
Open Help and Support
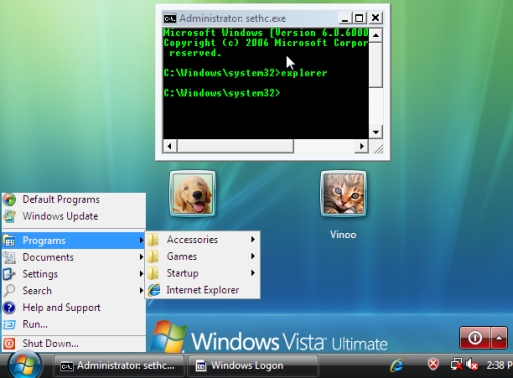coord(73,307)
